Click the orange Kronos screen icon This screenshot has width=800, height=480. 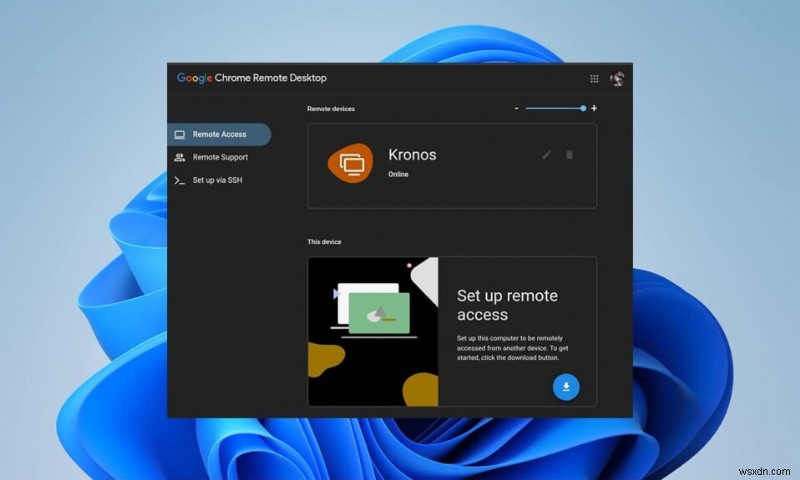point(351,163)
